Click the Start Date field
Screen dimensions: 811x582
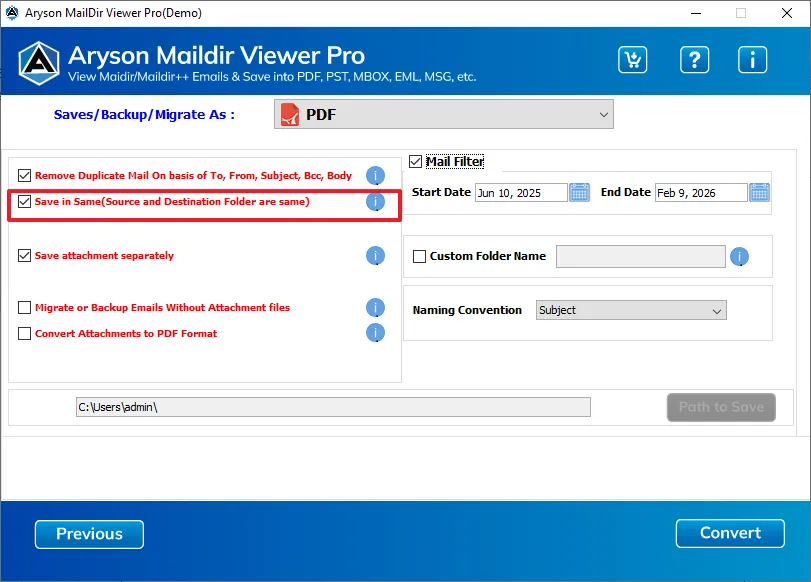[x=521, y=193]
